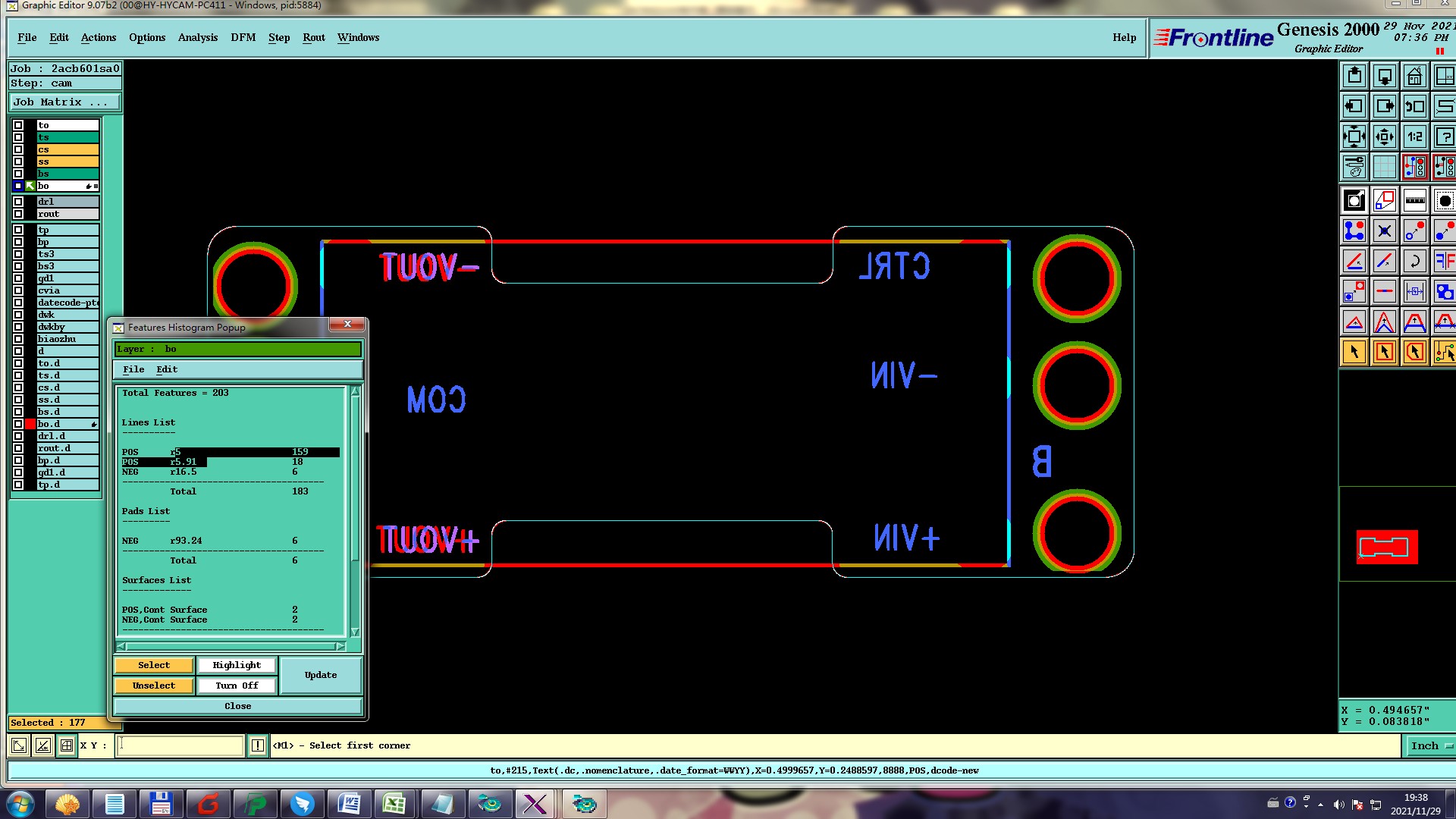Open the Actions menu

pos(99,37)
